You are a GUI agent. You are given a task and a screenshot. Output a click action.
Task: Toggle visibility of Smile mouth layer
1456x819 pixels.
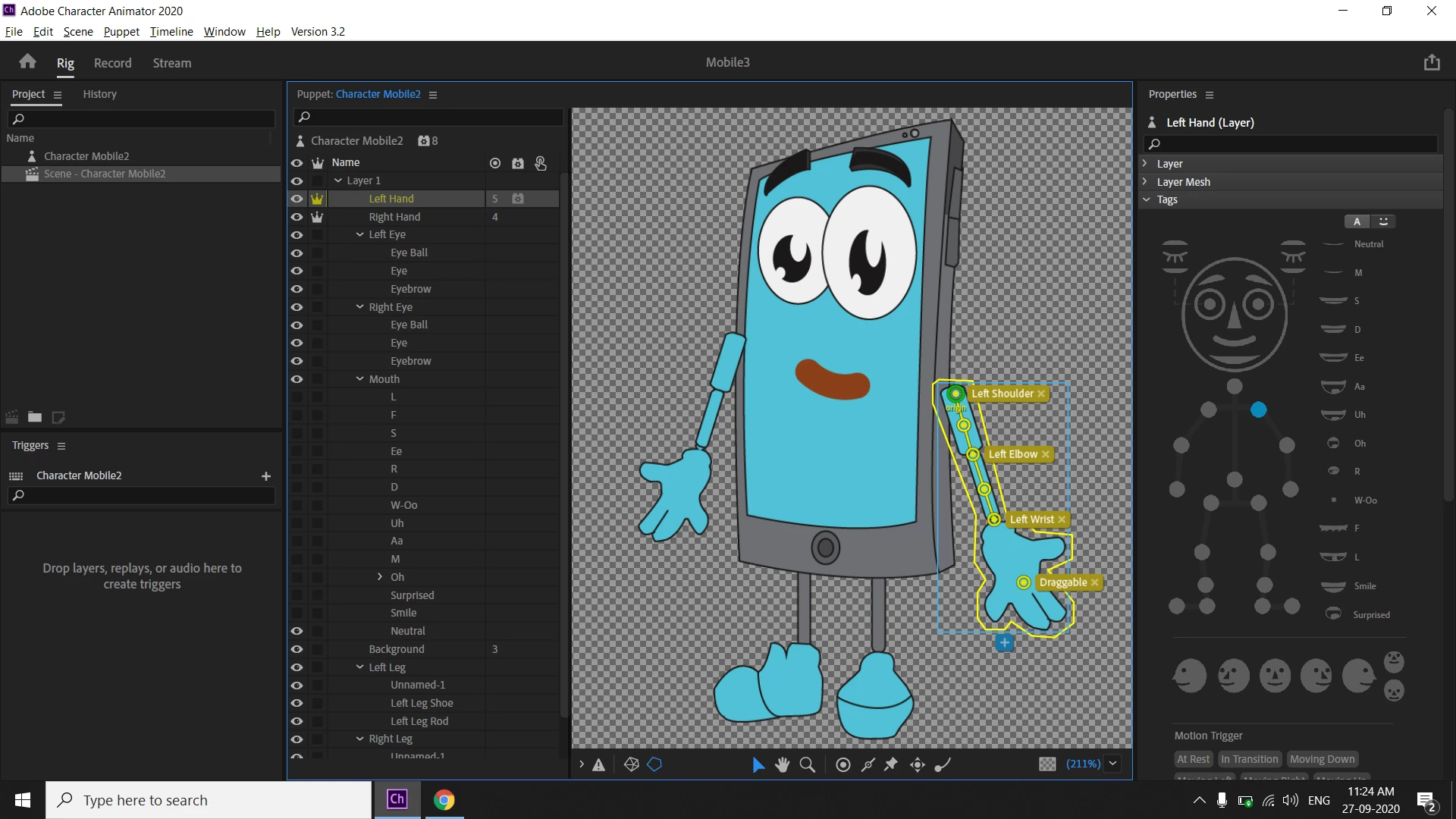[x=297, y=613]
